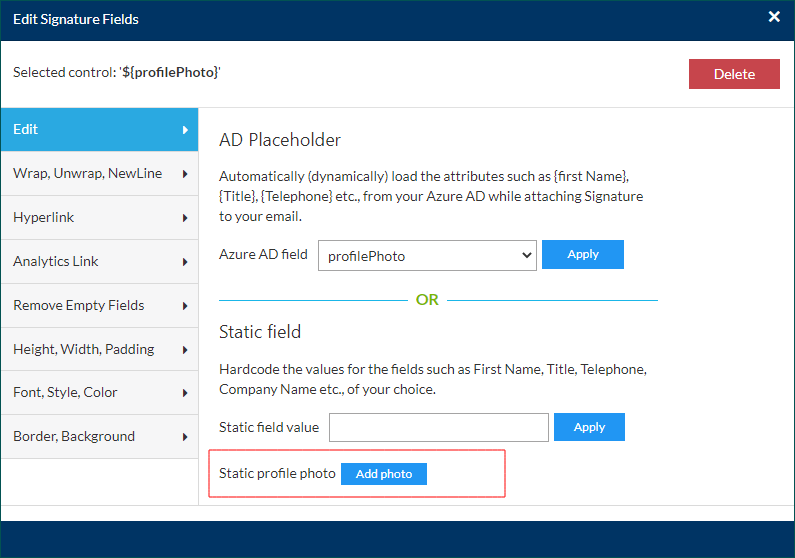The image size is (795, 558).
Task: Click Add photo for static profile
Action: [383, 474]
